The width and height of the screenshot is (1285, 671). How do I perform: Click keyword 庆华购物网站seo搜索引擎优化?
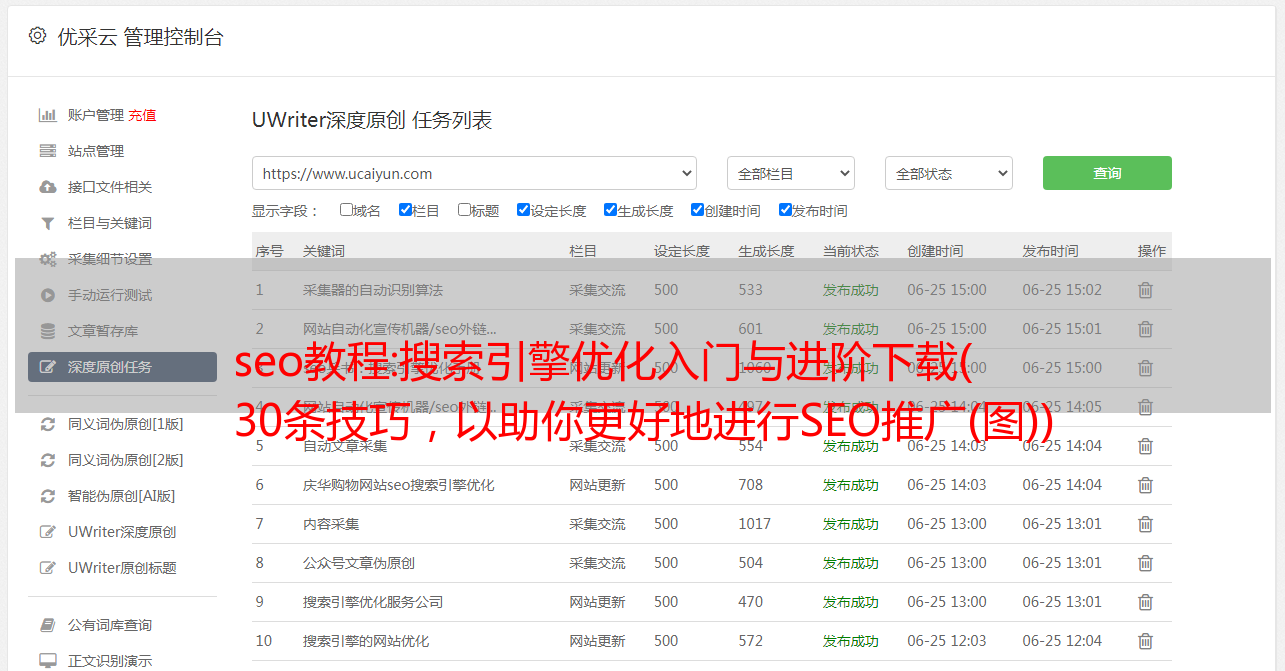pos(399,485)
